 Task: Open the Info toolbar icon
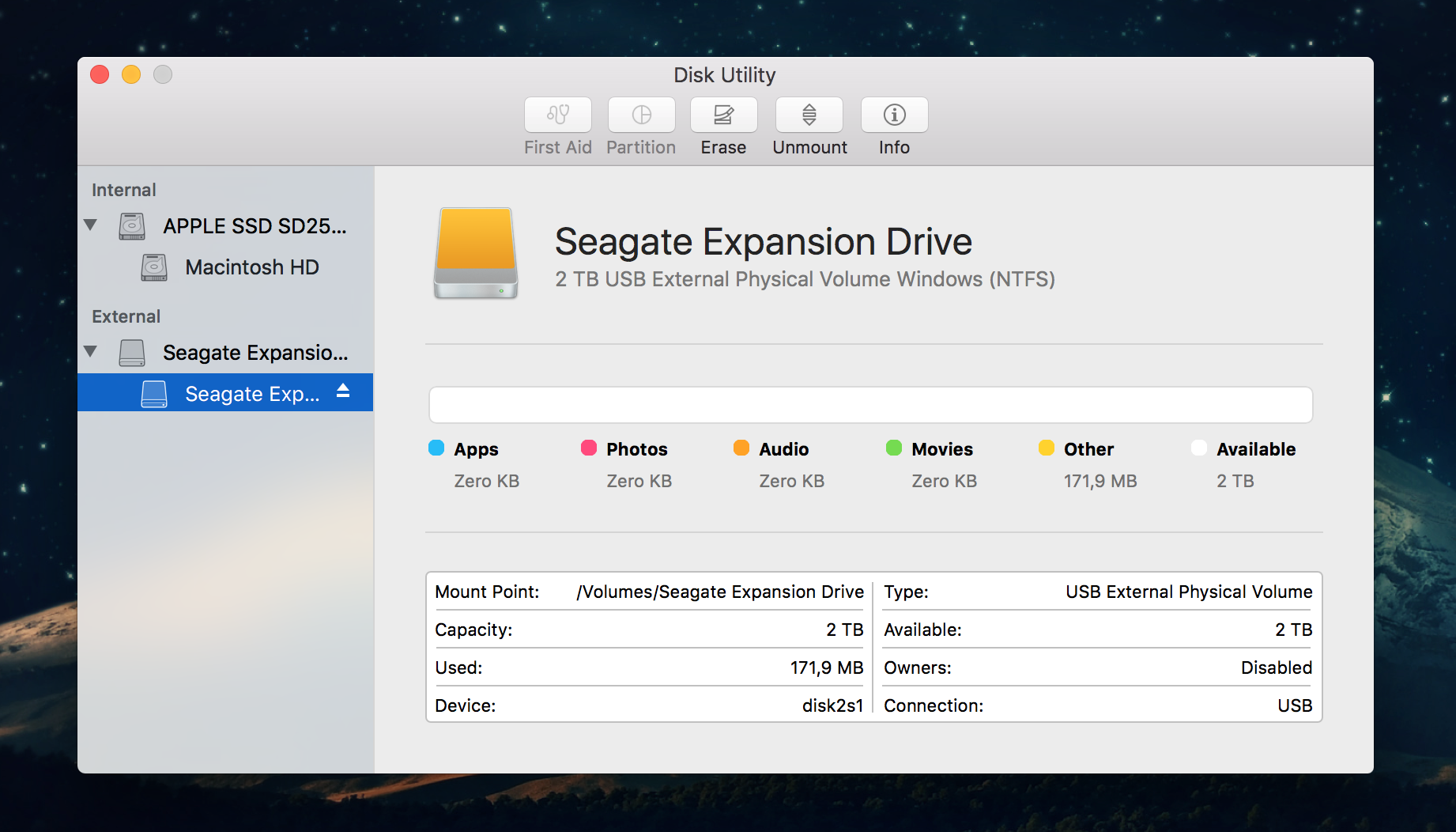tap(894, 115)
